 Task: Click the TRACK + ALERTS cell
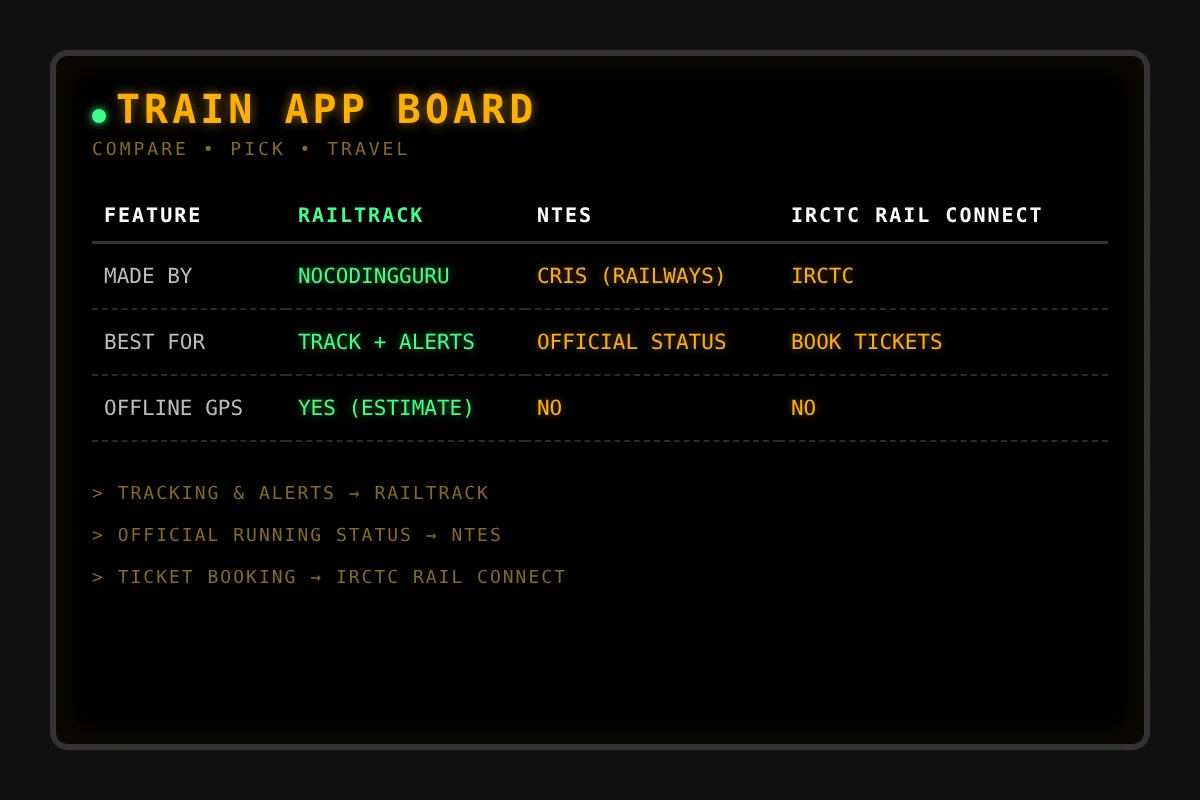tap(386, 342)
